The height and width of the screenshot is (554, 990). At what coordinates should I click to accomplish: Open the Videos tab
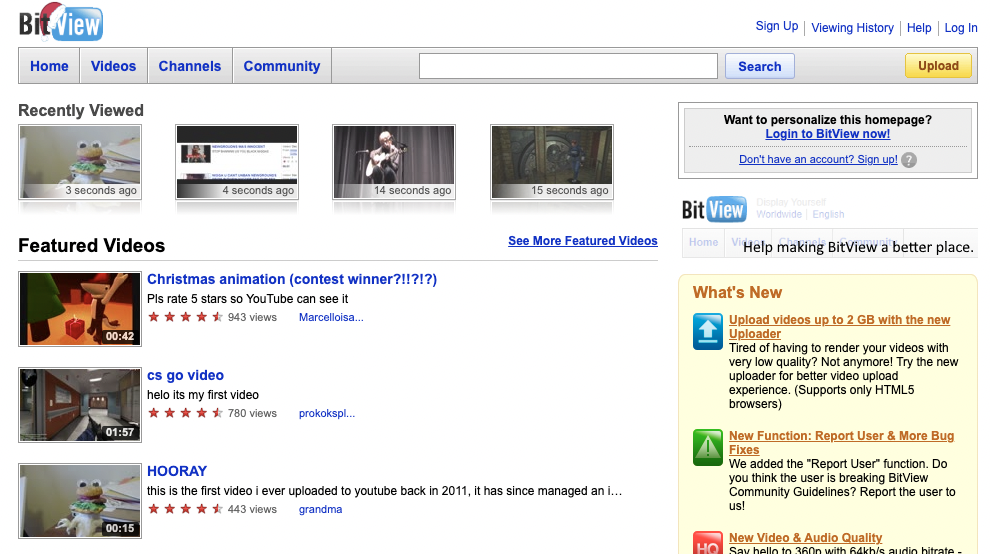(x=113, y=66)
